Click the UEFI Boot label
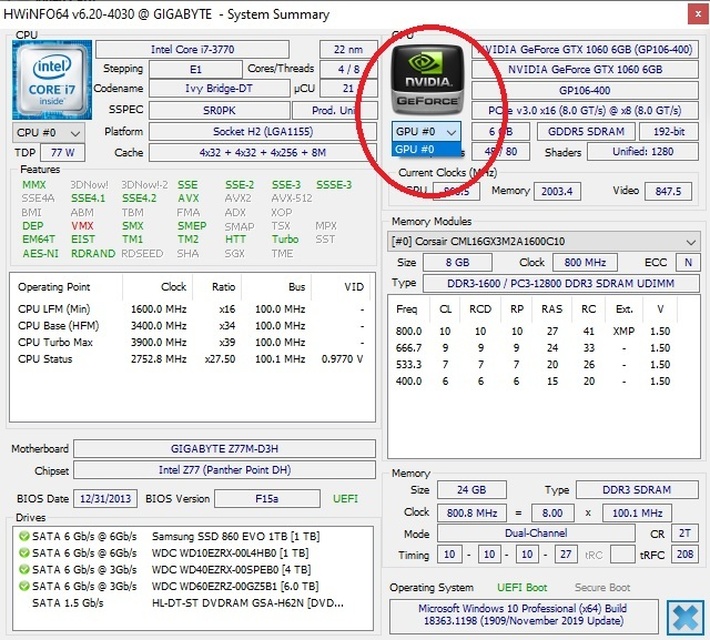 coord(522,587)
